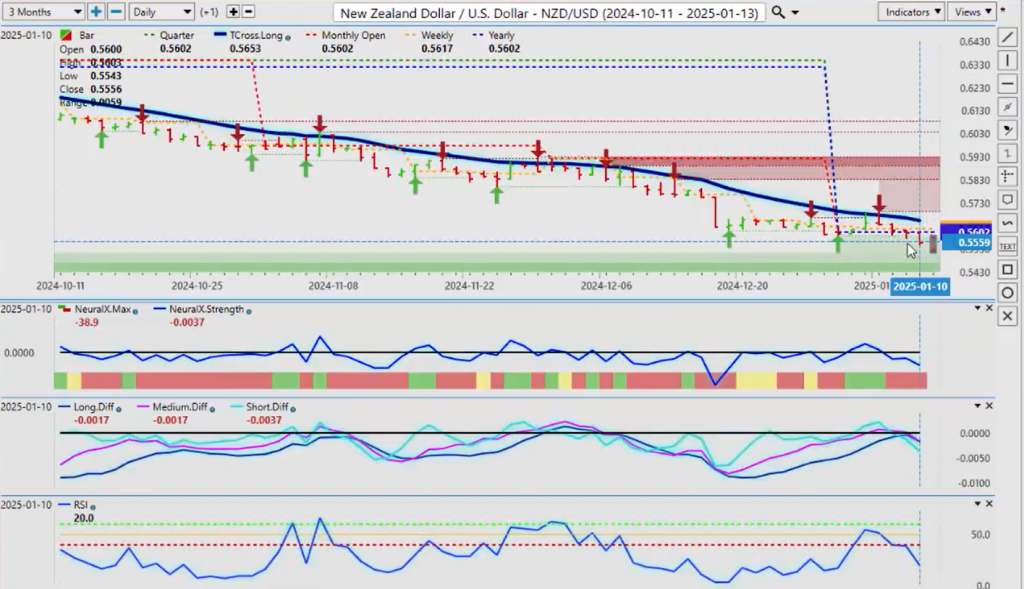The image size is (1024, 589).
Task: Click the Yearly legend label
Action: pos(502,35)
